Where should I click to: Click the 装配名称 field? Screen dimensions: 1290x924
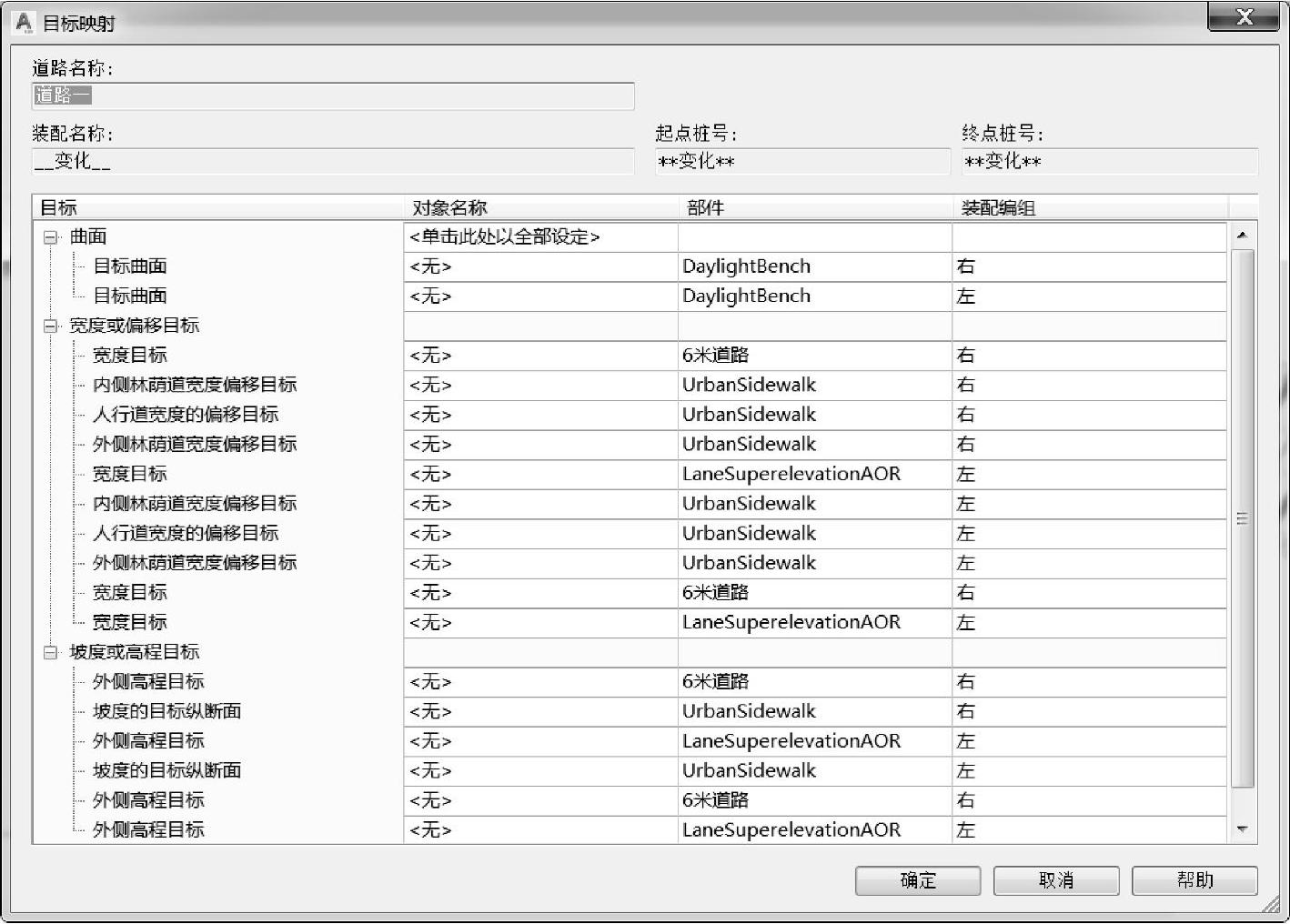click(x=333, y=162)
